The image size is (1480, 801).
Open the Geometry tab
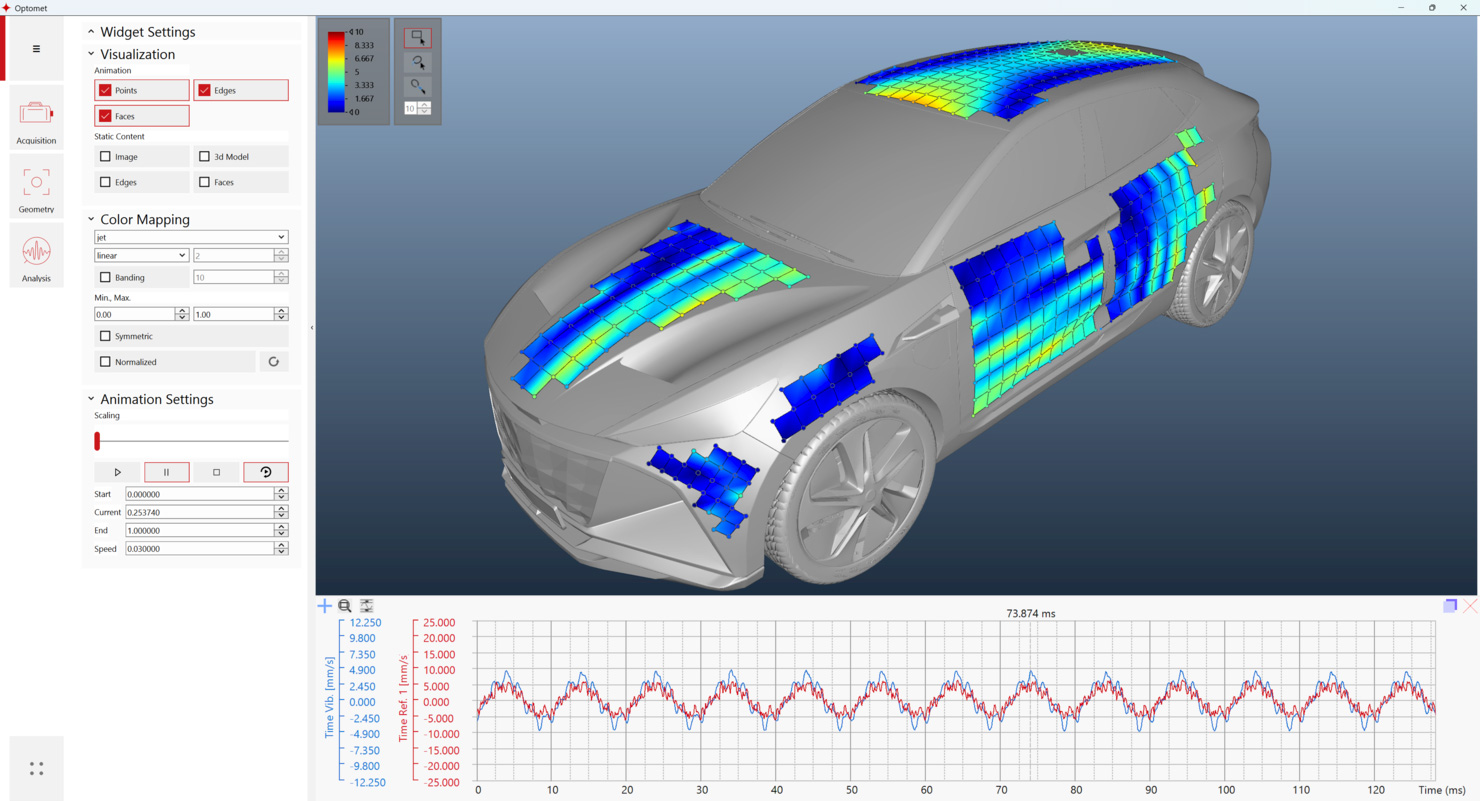tap(36, 189)
